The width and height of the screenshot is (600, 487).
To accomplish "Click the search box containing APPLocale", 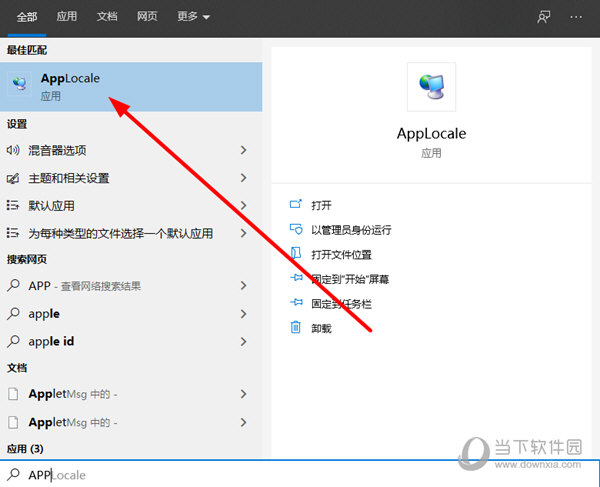I will [300, 474].
